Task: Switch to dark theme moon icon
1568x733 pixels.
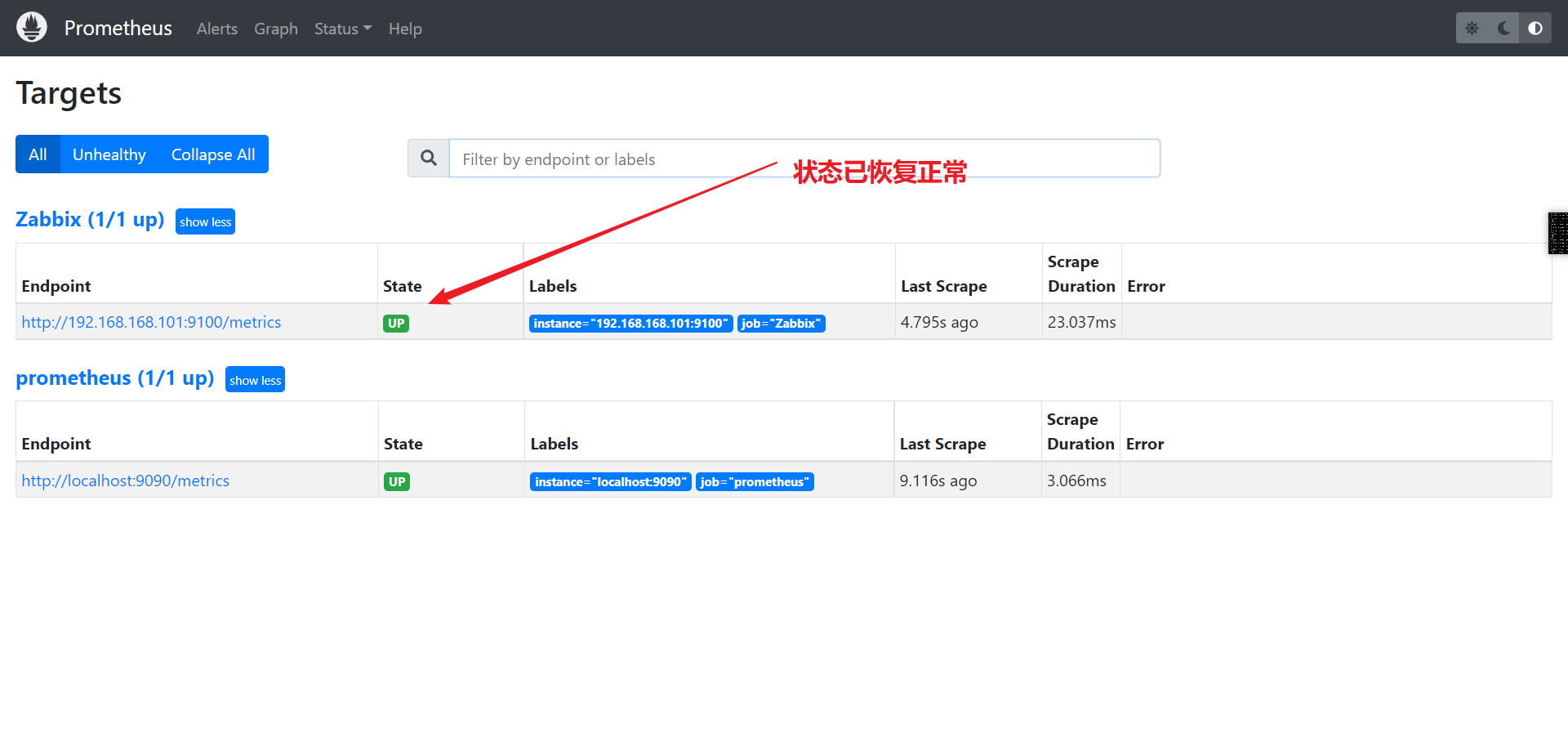Action: (x=1503, y=29)
